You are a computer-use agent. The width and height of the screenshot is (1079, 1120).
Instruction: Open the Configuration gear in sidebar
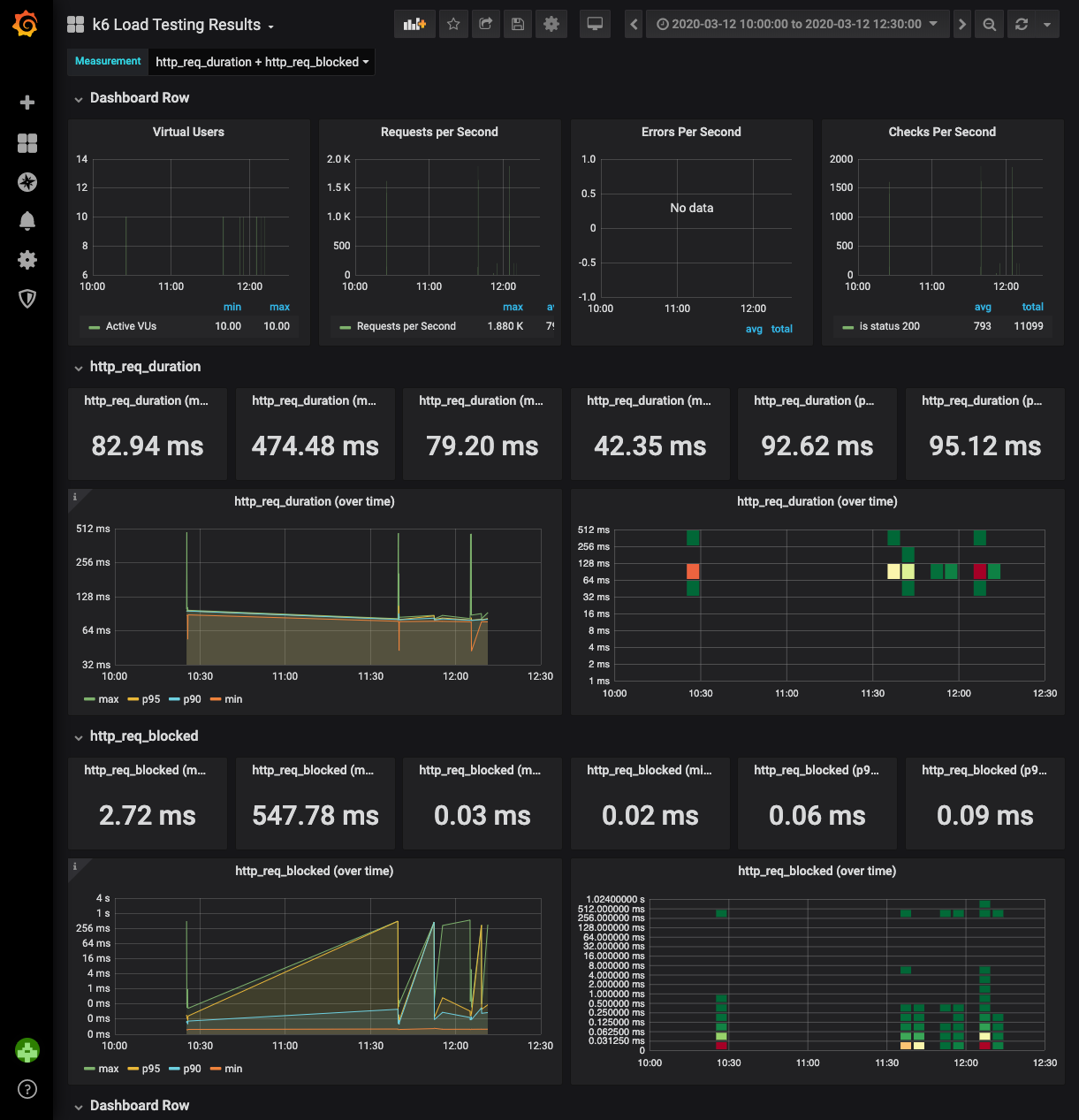[x=27, y=260]
